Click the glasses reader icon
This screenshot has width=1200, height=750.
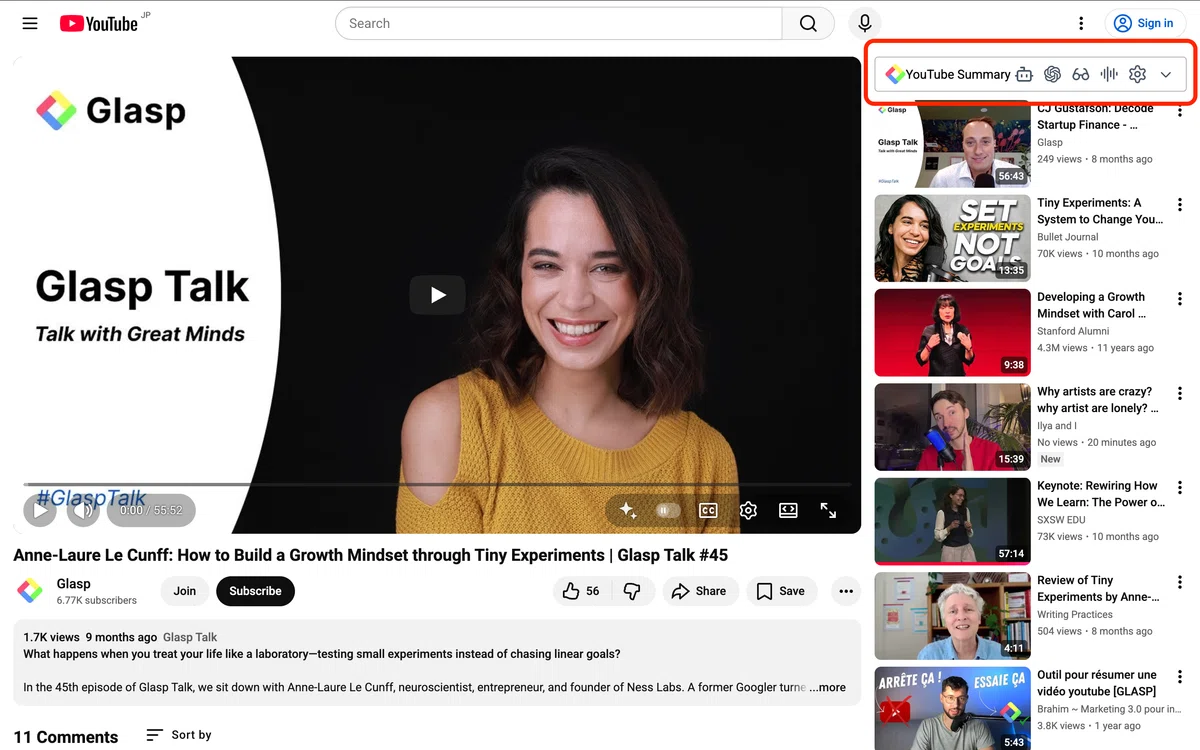point(1081,74)
